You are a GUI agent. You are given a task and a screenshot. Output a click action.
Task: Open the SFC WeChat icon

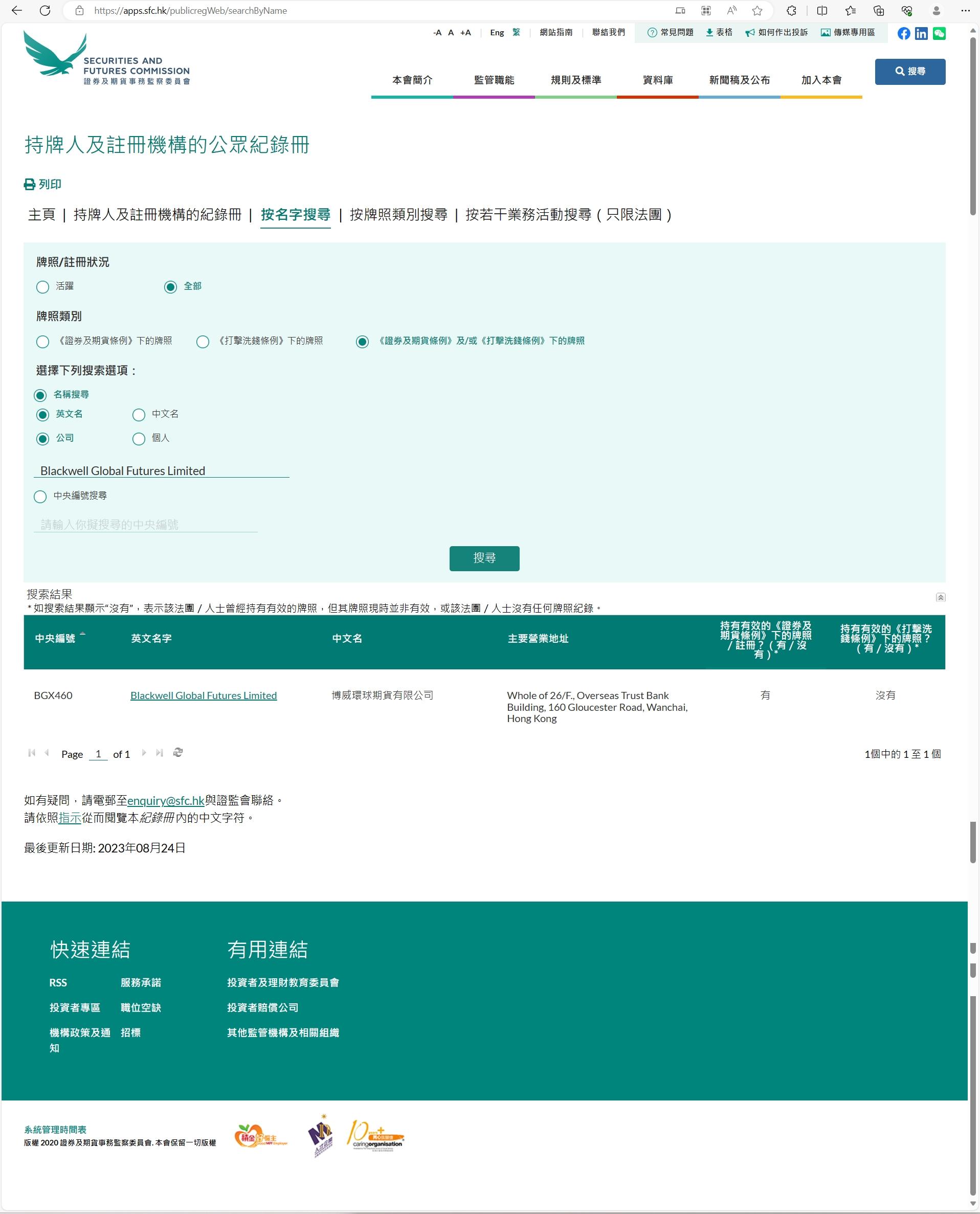tap(939, 33)
